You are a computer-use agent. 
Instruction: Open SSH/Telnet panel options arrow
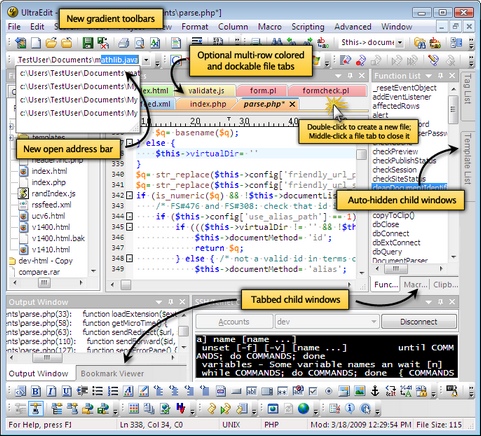428,302
